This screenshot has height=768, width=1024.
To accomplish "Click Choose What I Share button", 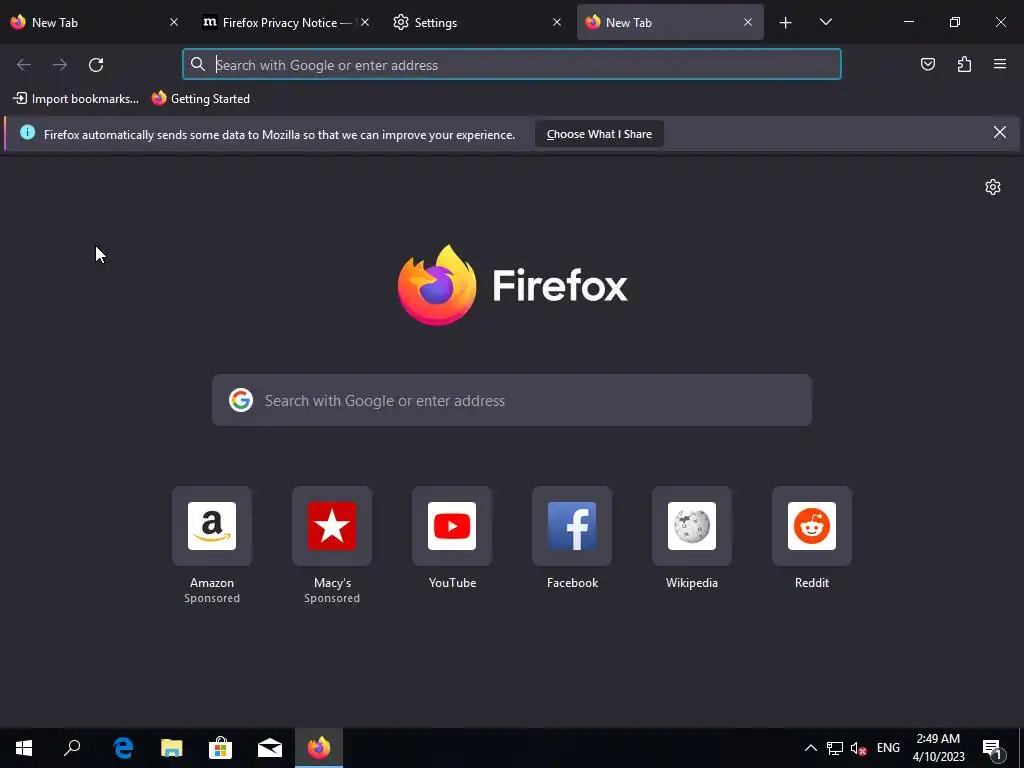I will pos(599,134).
